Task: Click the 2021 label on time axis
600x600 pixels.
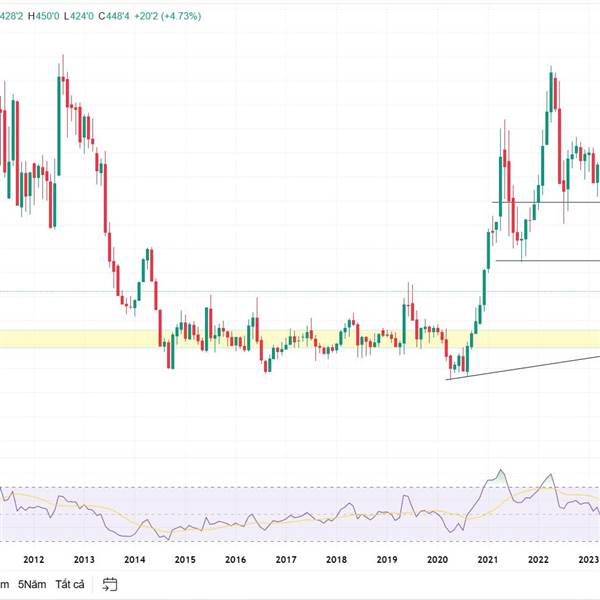Action: pos(488,559)
